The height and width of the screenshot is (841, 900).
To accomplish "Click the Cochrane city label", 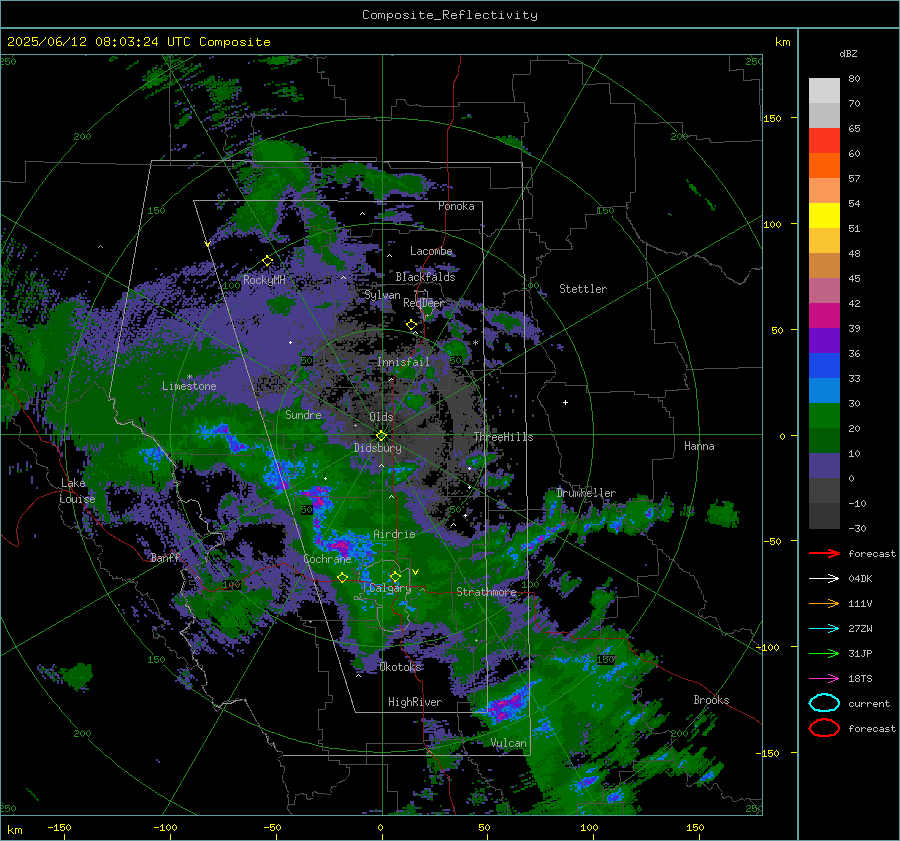I will pyautogui.click(x=327, y=559).
